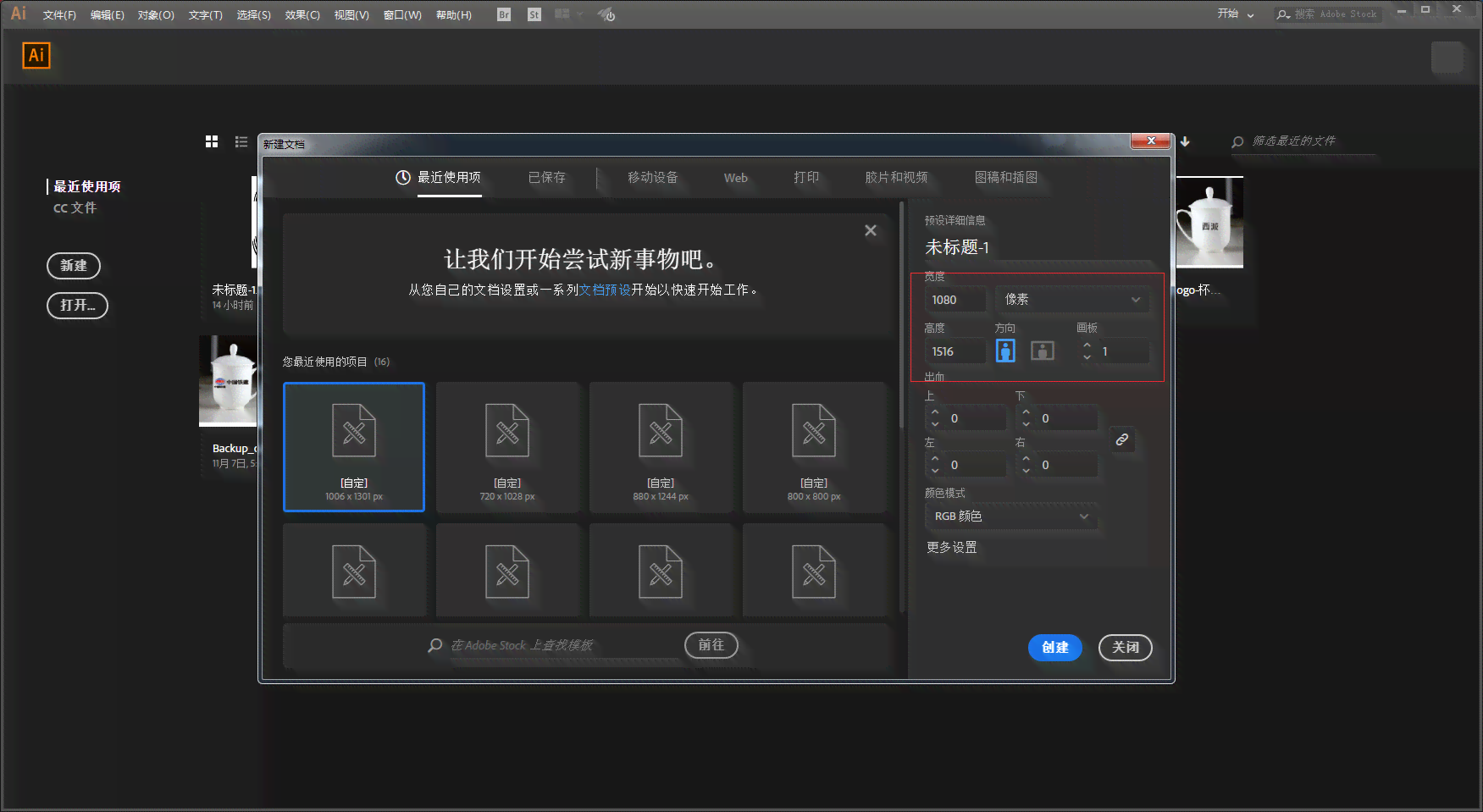Increase the top bleed (上) value
This screenshot has height=812, width=1483.
(x=935, y=412)
